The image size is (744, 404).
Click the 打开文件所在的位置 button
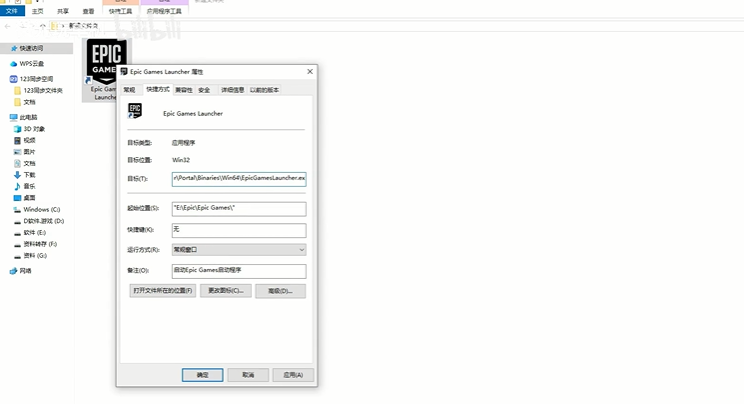[x=162, y=291]
